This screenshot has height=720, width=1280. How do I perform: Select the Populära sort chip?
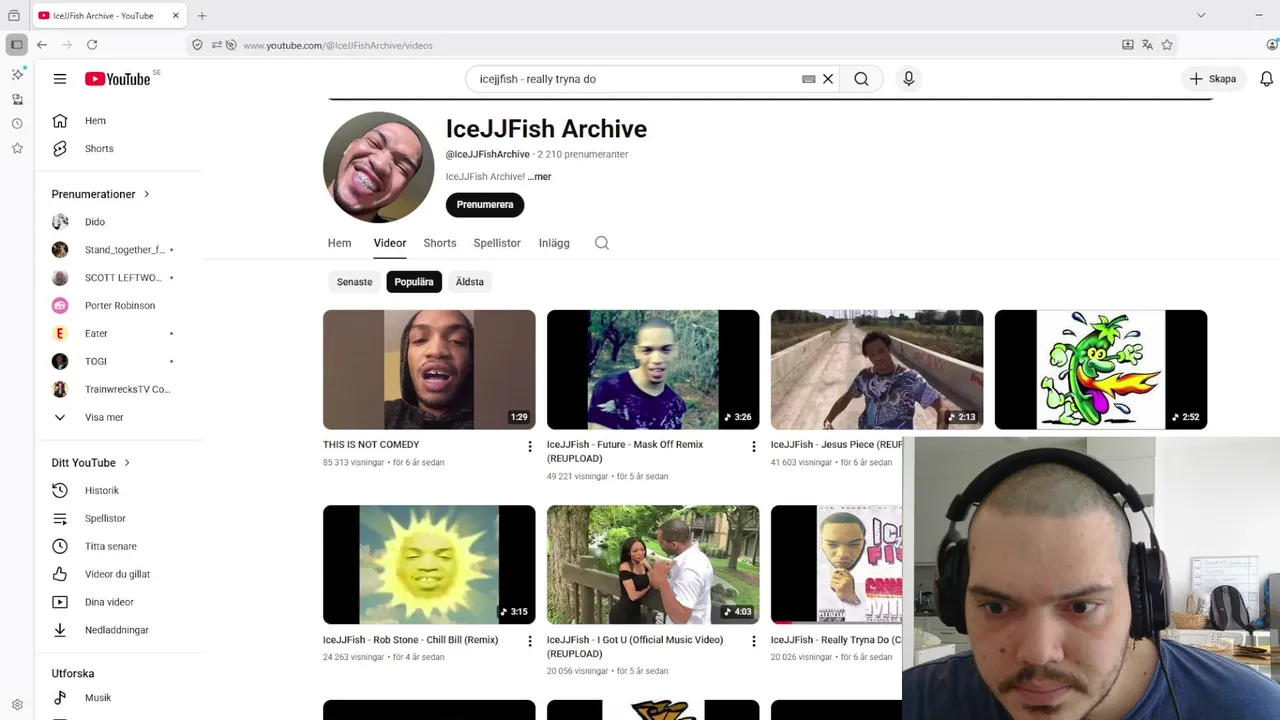414,282
